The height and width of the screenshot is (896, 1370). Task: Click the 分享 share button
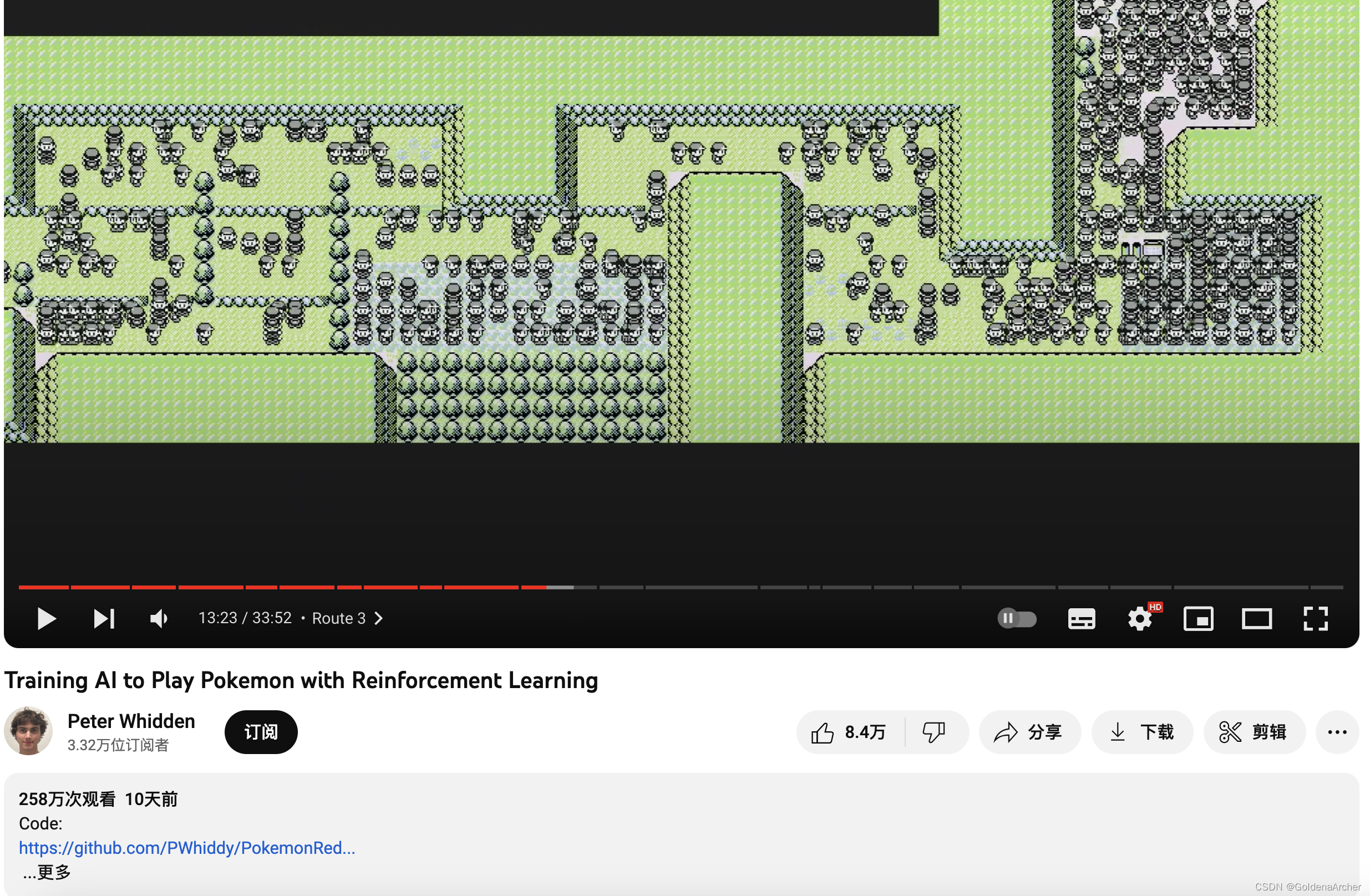(1029, 732)
